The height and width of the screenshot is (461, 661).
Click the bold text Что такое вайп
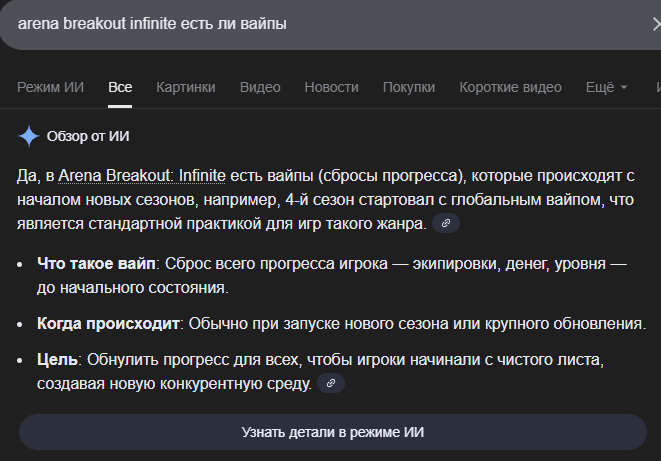pos(96,264)
